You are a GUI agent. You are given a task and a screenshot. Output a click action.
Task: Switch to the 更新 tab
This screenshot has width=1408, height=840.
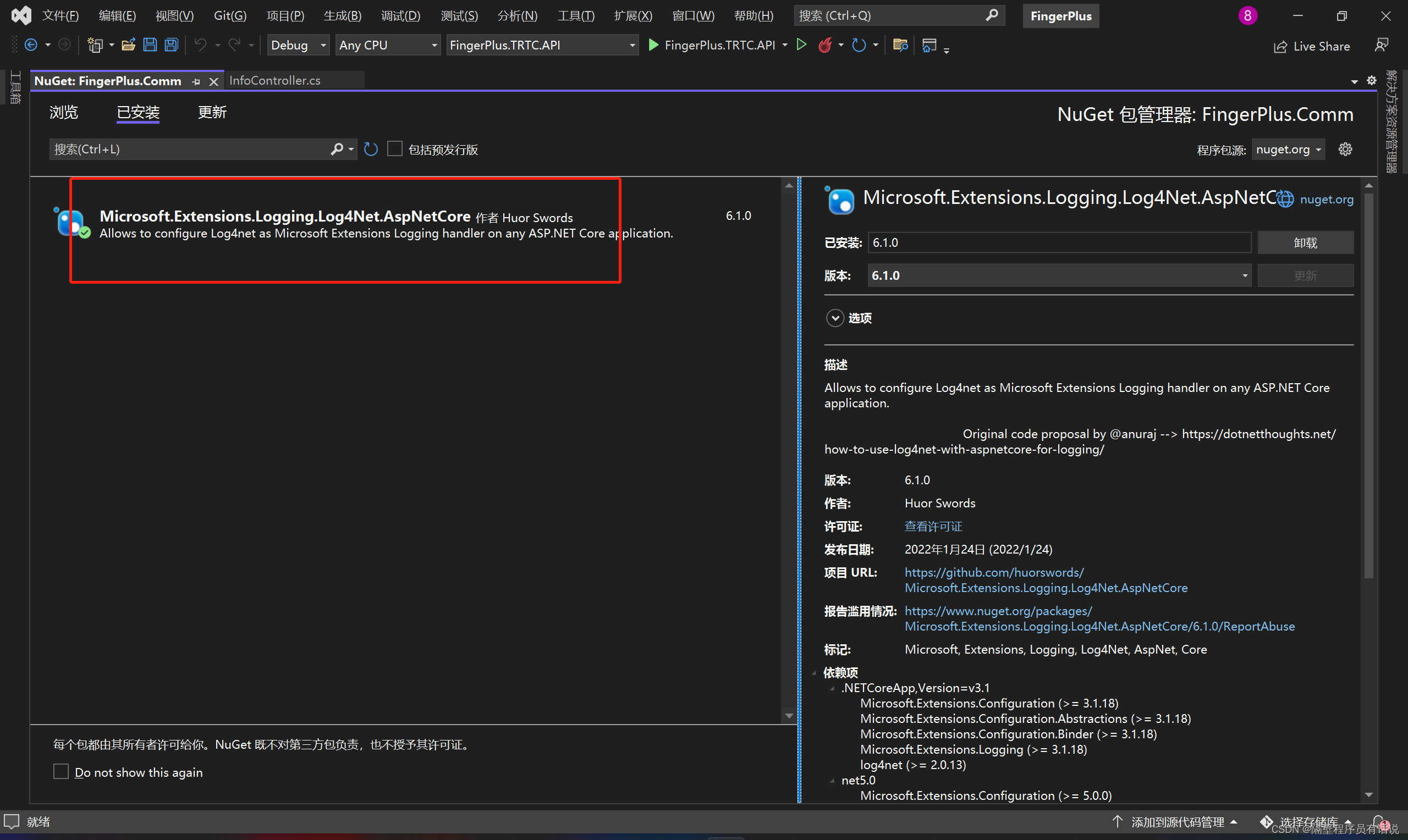click(212, 112)
